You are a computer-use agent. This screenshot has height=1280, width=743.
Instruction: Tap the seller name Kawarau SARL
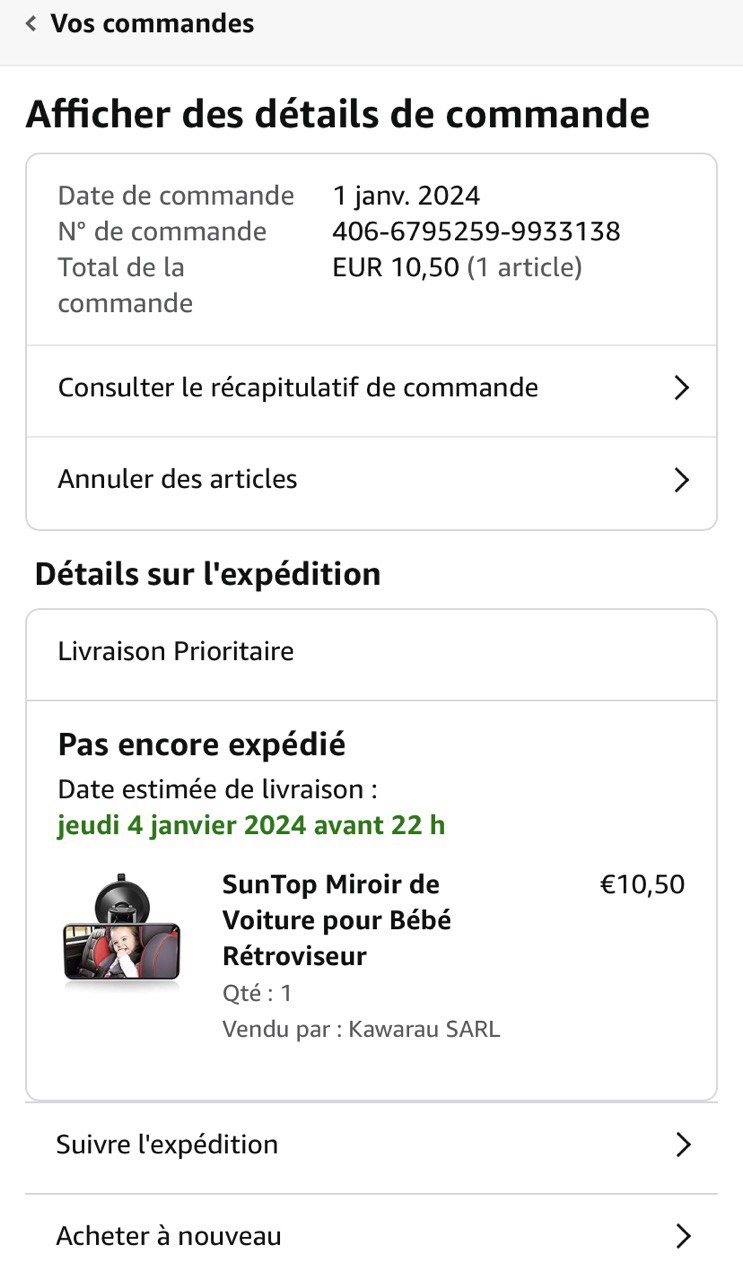tap(423, 1030)
